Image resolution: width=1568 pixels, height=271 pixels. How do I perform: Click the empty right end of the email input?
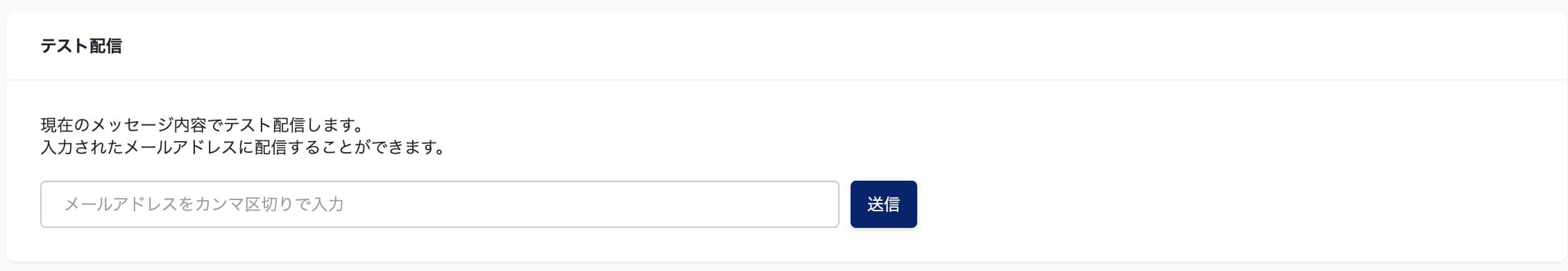763,204
